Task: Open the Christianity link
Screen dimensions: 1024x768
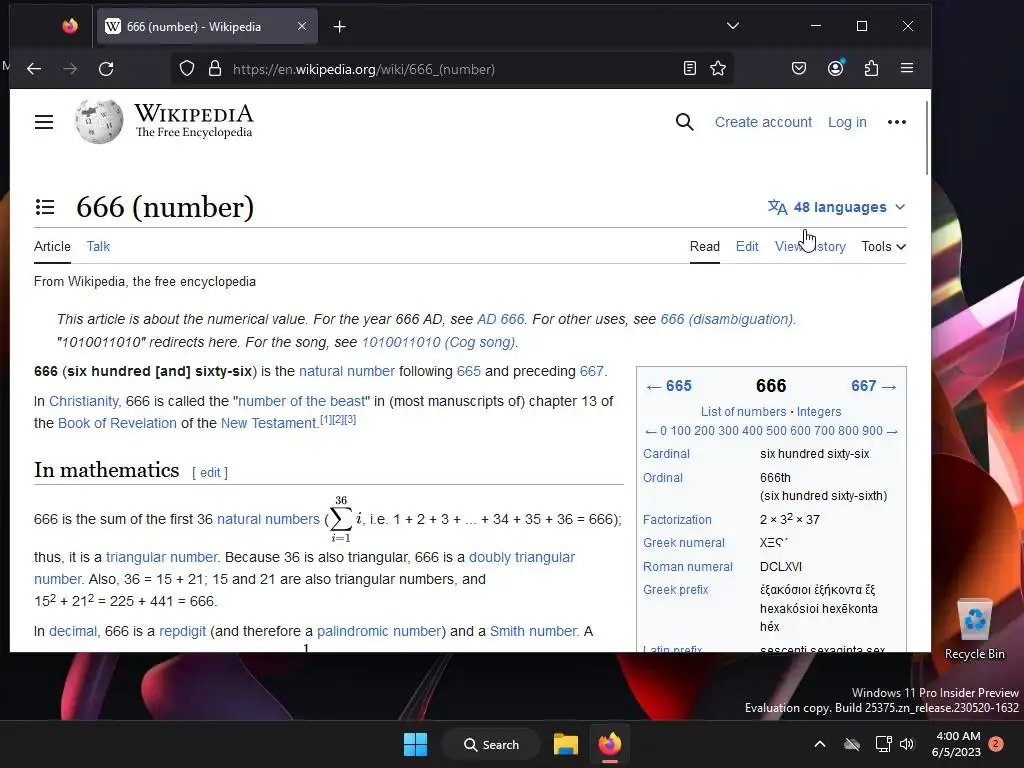Action: [x=84, y=401]
